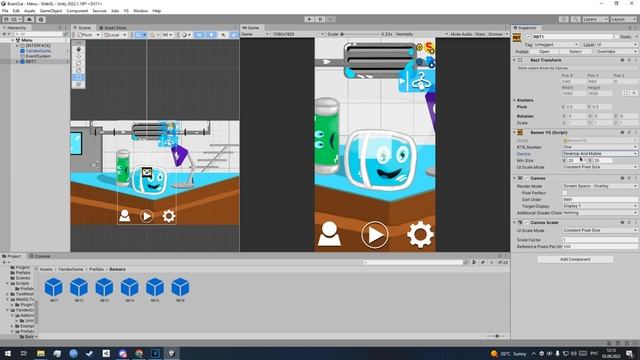Open Rect Transform help icon
This screenshot has width=640, height=360.
[622, 60]
